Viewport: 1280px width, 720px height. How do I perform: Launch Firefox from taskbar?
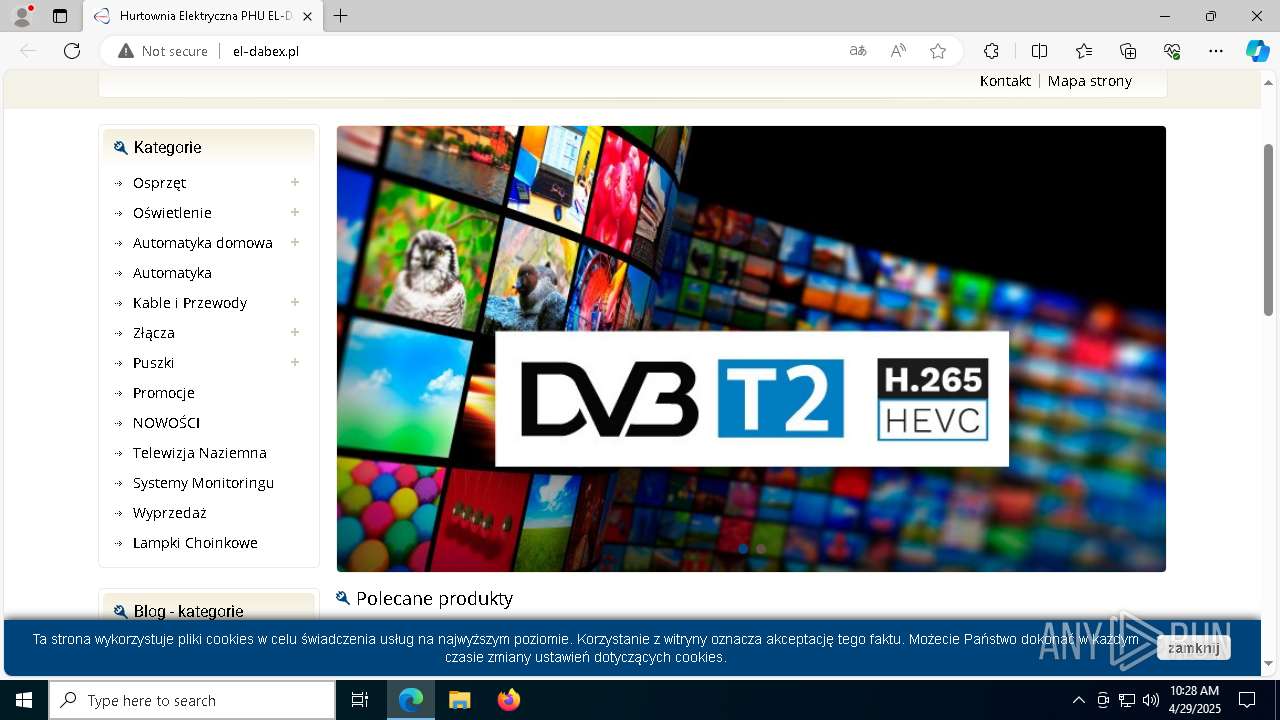509,700
